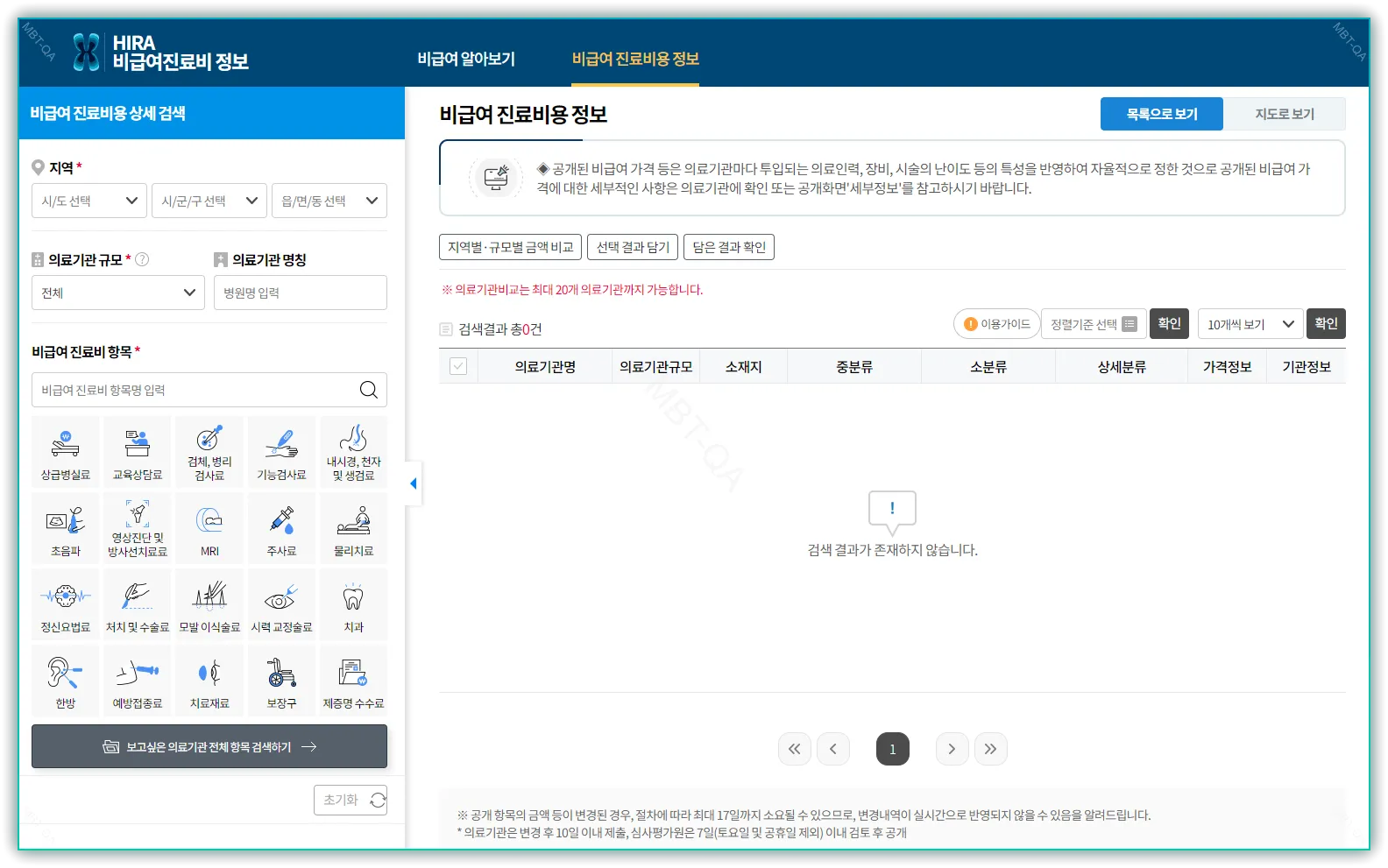The height and width of the screenshot is (868, 1388).
Task: Toggle the select-all checkbox in table header
Action: 458,366
